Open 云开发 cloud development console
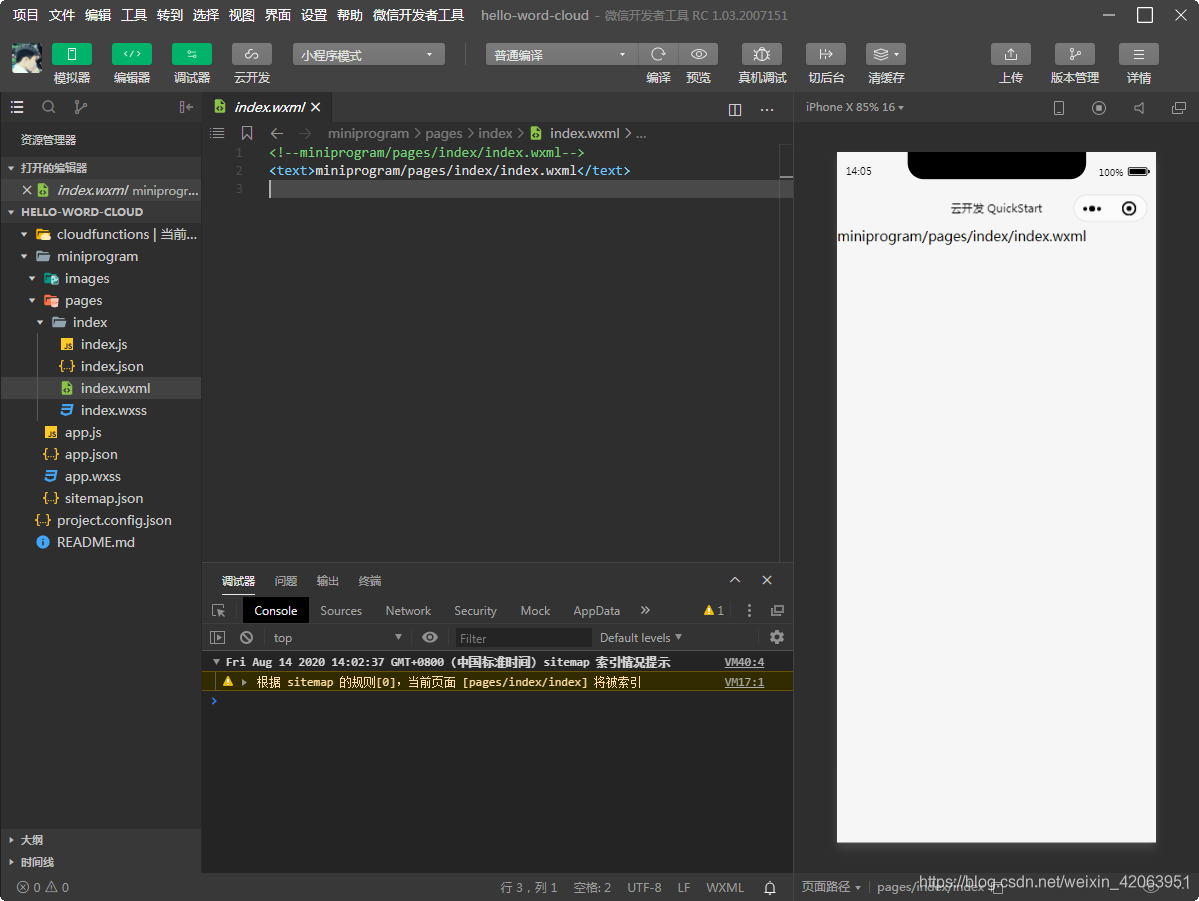 click(x=252, y=54)
